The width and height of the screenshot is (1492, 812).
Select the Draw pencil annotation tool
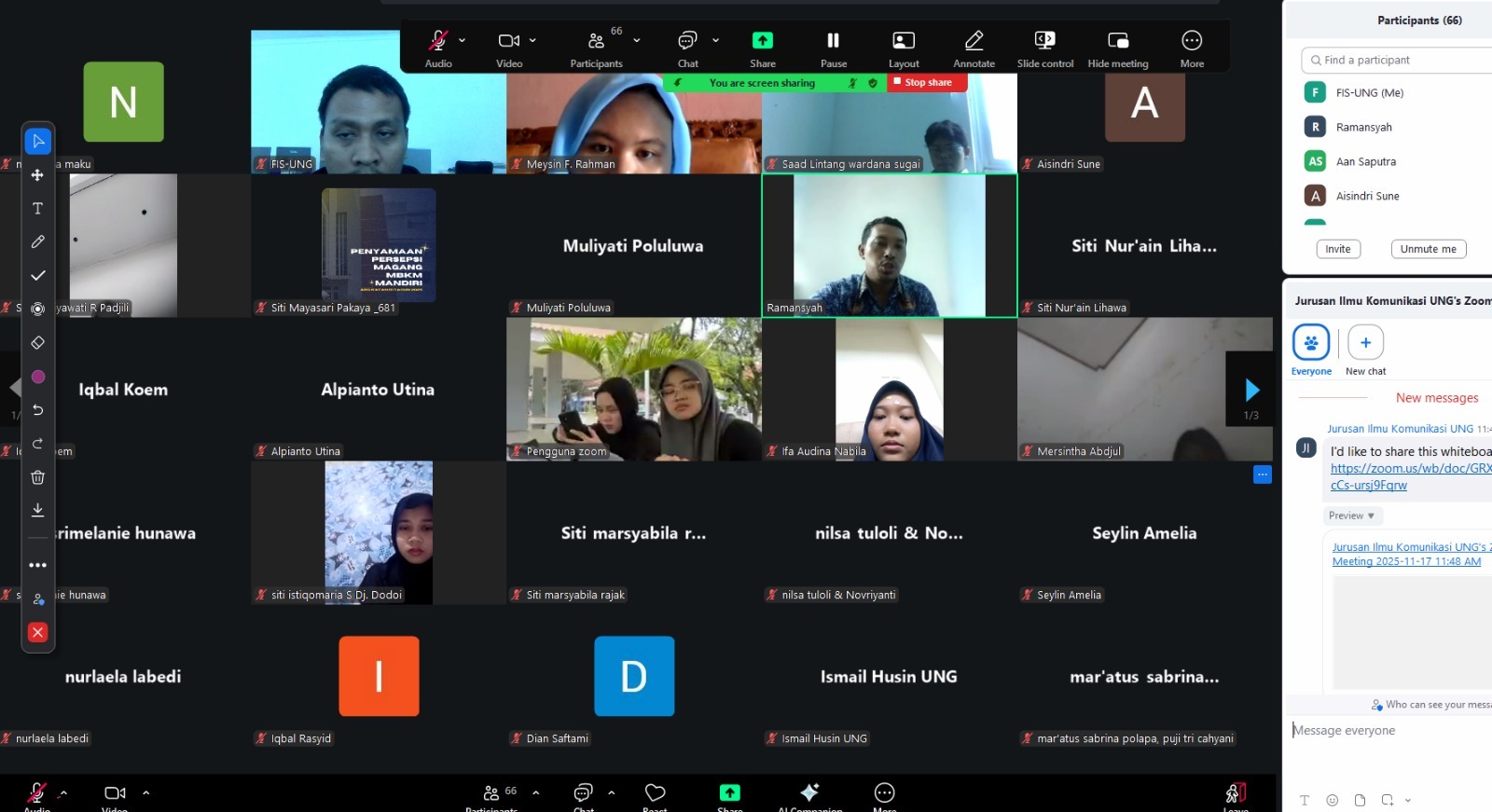tap(38, 241)
